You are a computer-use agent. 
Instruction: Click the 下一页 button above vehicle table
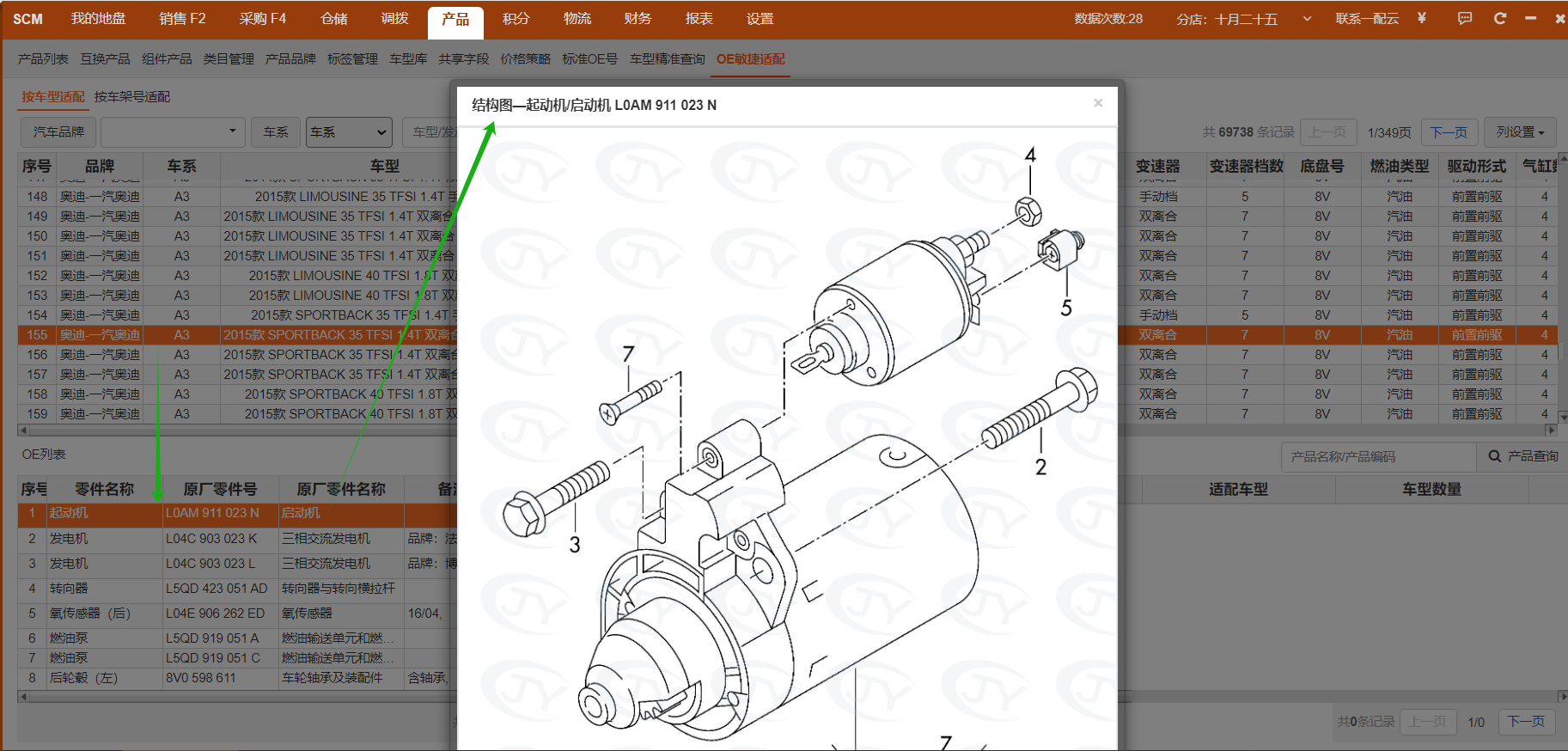[x=1449, y=132]
